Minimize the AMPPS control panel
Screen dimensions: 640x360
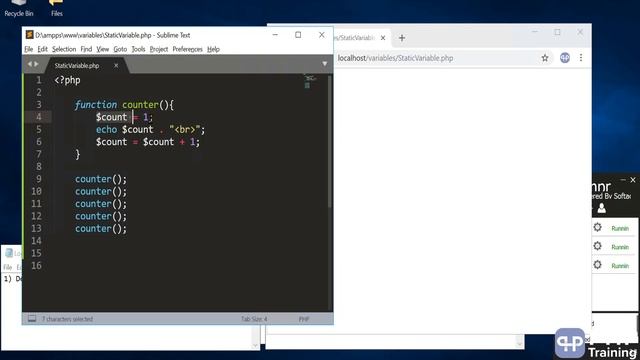coord(623,180)
